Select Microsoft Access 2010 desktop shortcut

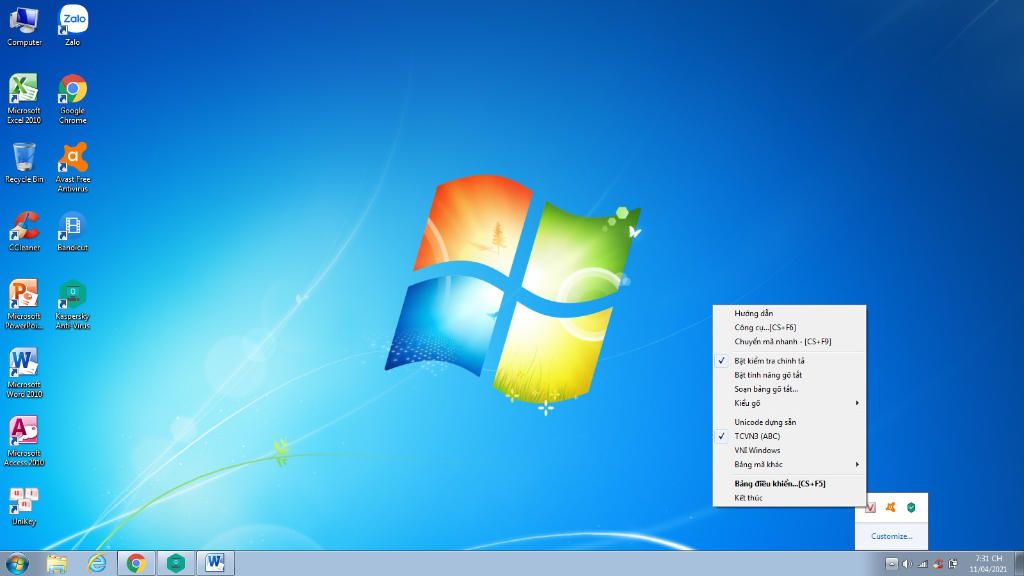(24, 441)
